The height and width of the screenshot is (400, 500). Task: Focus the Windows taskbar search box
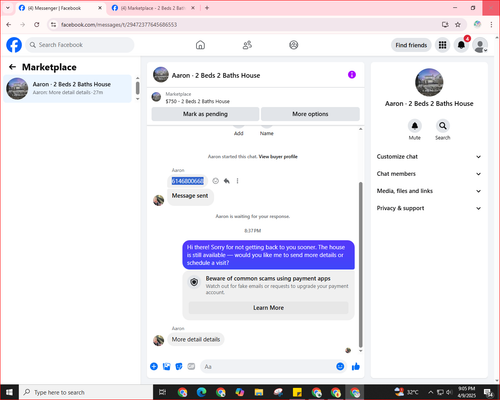86,392
